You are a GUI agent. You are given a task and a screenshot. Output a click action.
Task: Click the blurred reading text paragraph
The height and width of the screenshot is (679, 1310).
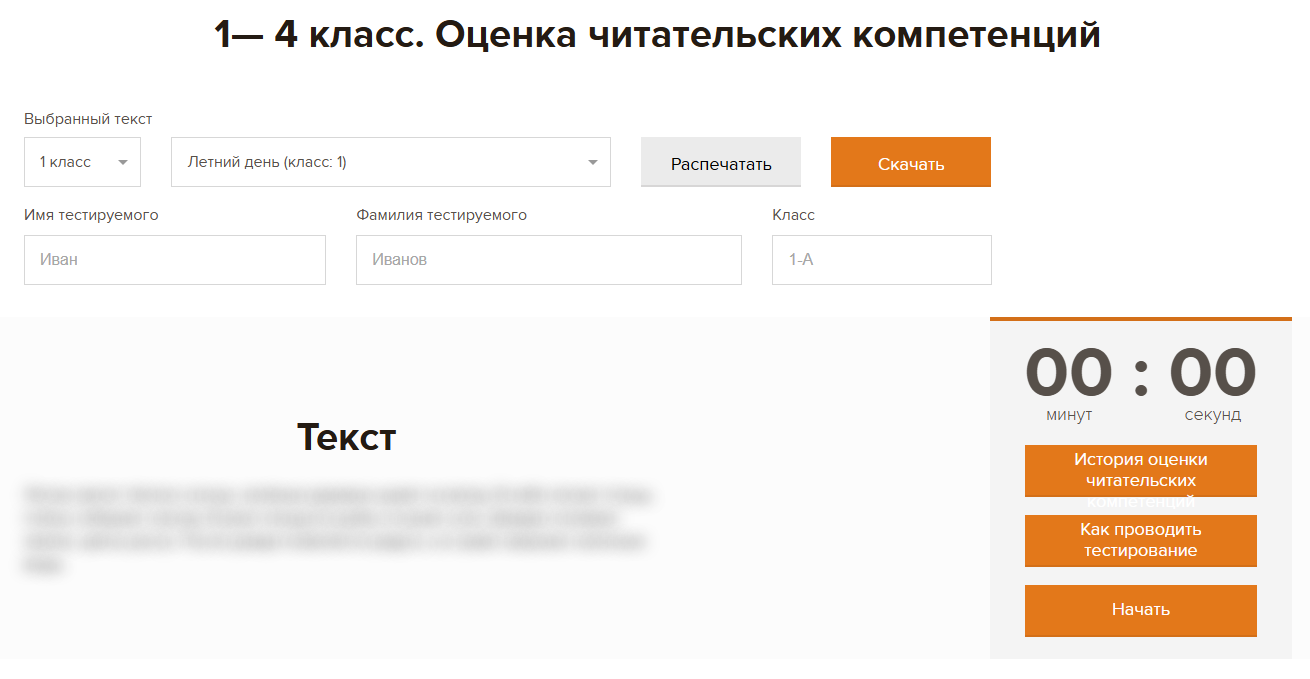point(338,529)
